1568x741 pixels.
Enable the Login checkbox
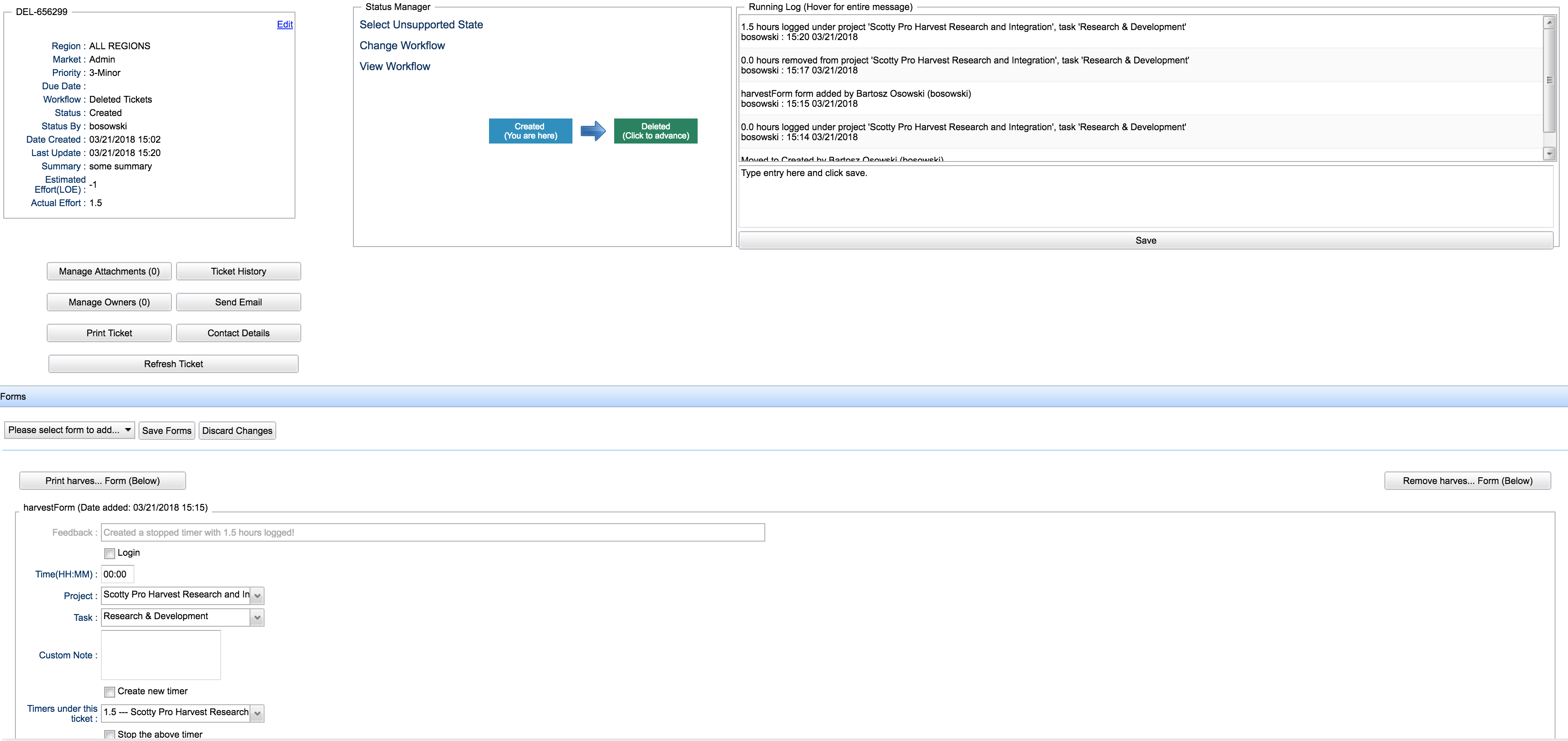point(110,554)
